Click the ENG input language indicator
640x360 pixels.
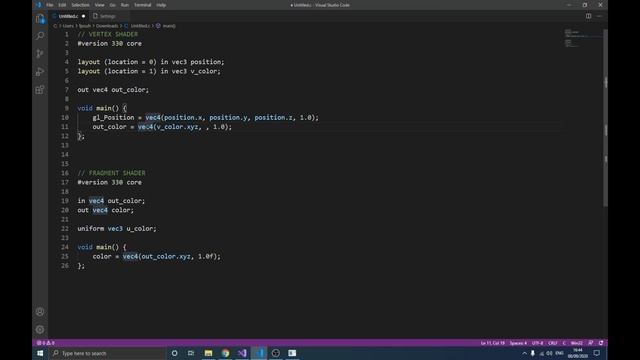(560, 353)
